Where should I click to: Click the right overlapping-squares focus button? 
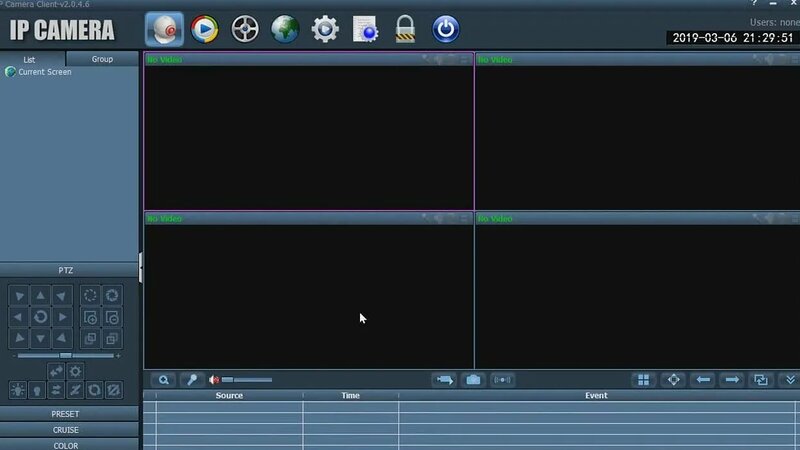coord(112,338)
